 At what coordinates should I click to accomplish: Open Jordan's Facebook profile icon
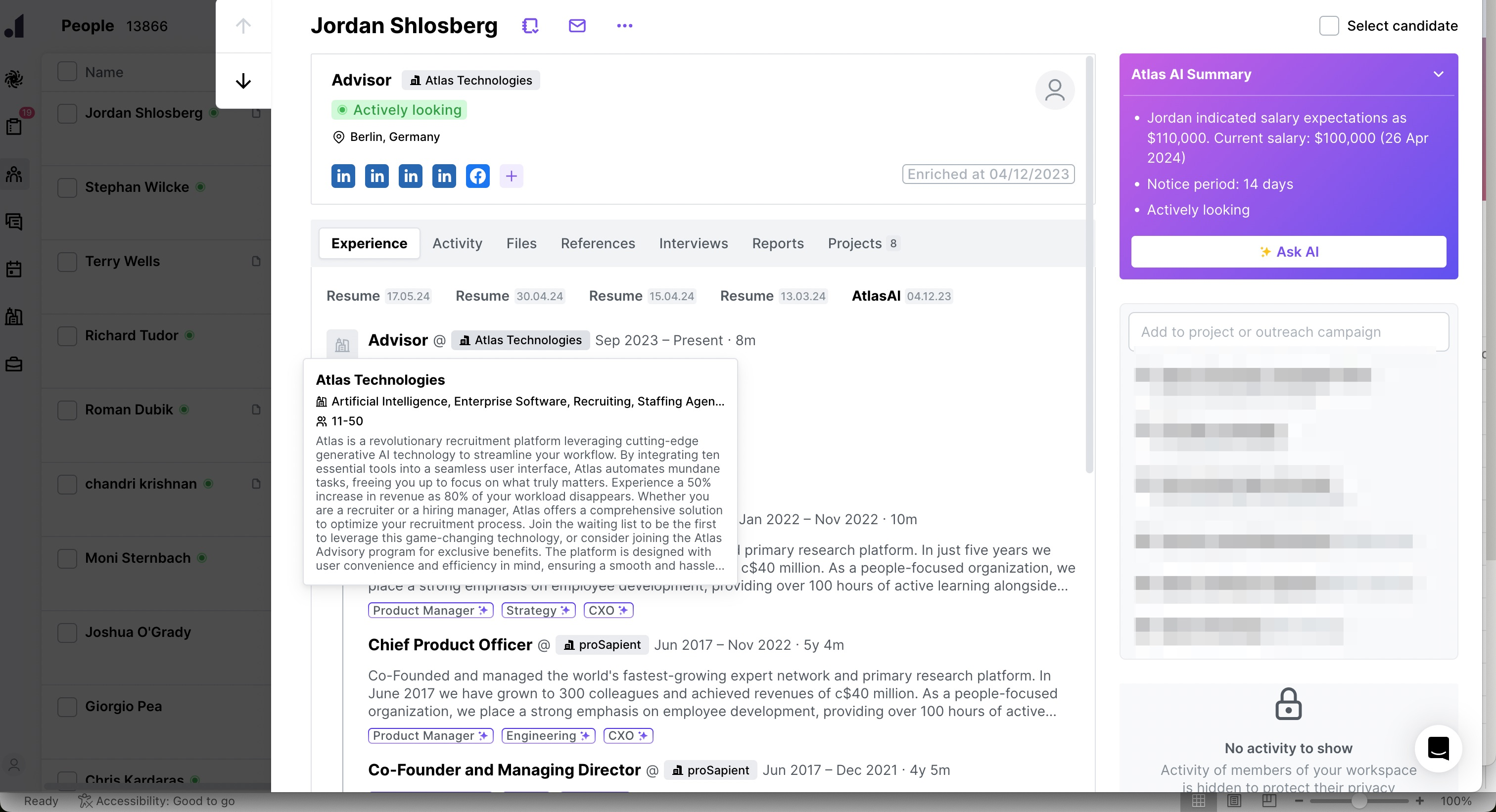(477, 176)
